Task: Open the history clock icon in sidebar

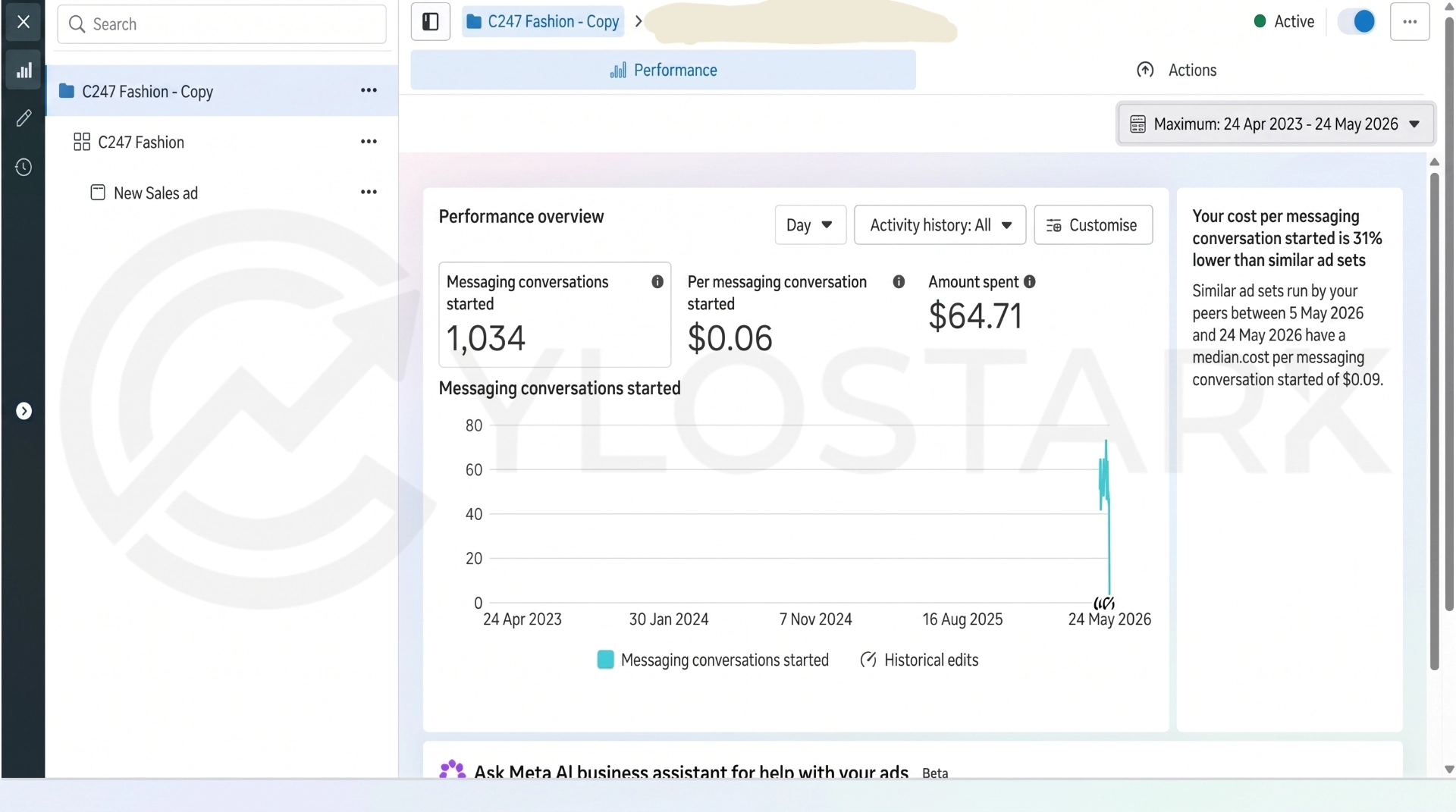Action: 24,168
